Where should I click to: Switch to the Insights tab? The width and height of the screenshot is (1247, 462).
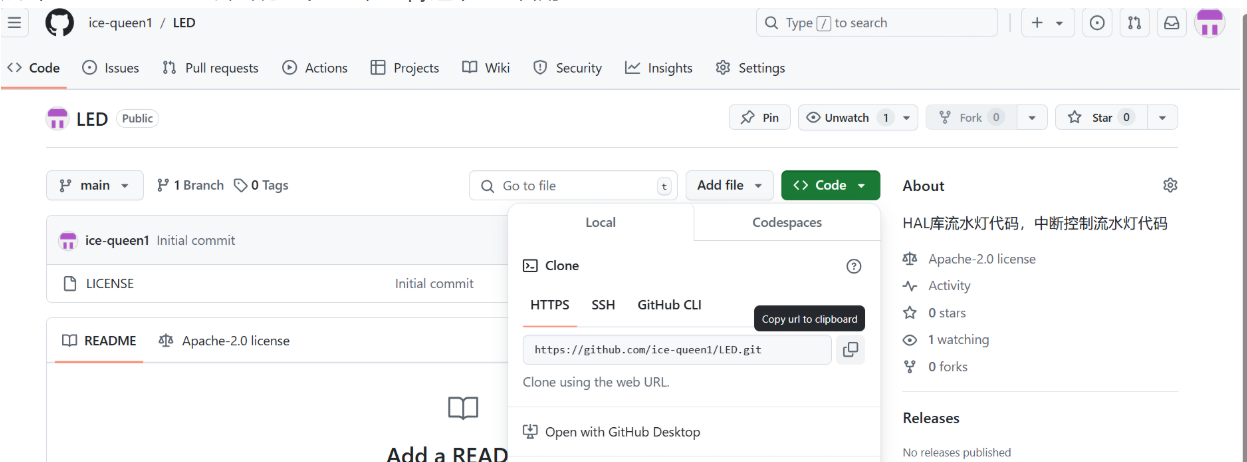pyautogui.click(x=658, y=68)
